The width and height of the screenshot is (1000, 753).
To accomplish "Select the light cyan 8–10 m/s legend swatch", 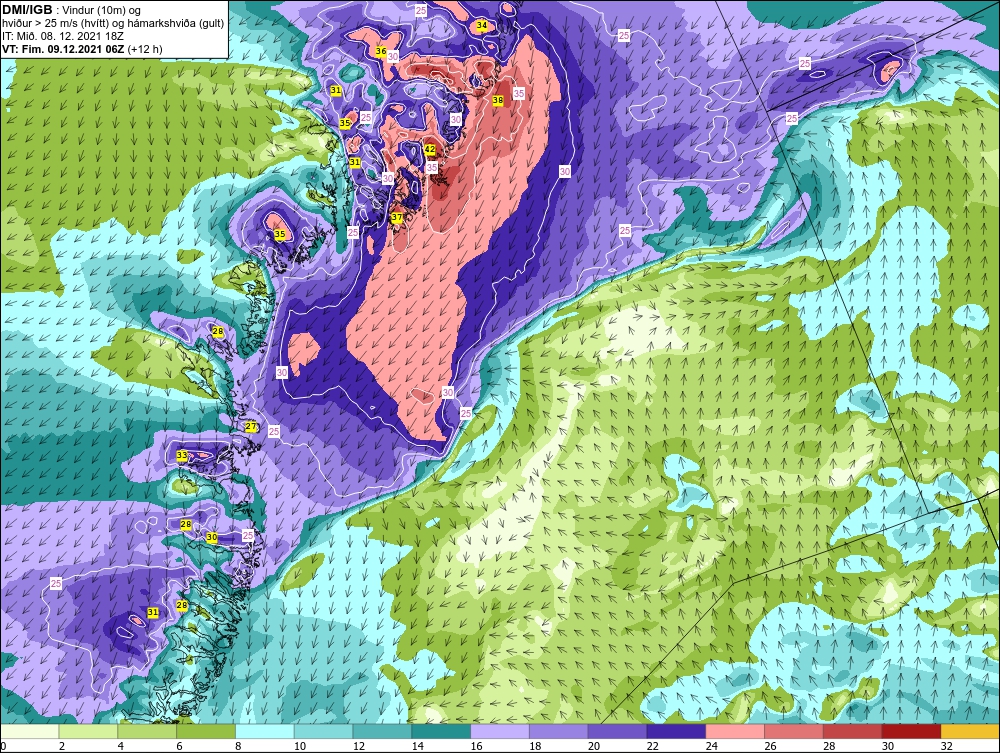I will click(265, 731).
